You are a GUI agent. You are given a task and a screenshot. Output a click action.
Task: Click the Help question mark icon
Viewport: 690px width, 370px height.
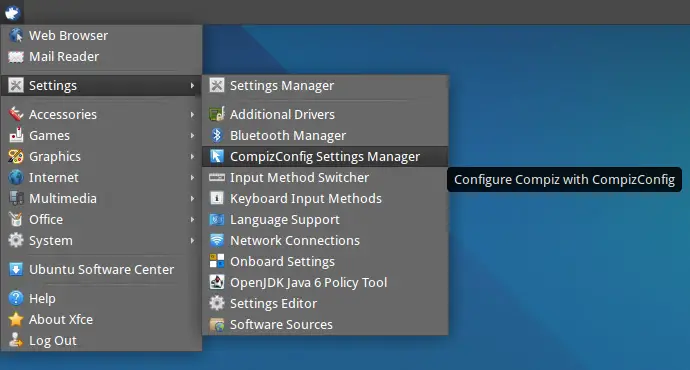[x=16, y=298]
